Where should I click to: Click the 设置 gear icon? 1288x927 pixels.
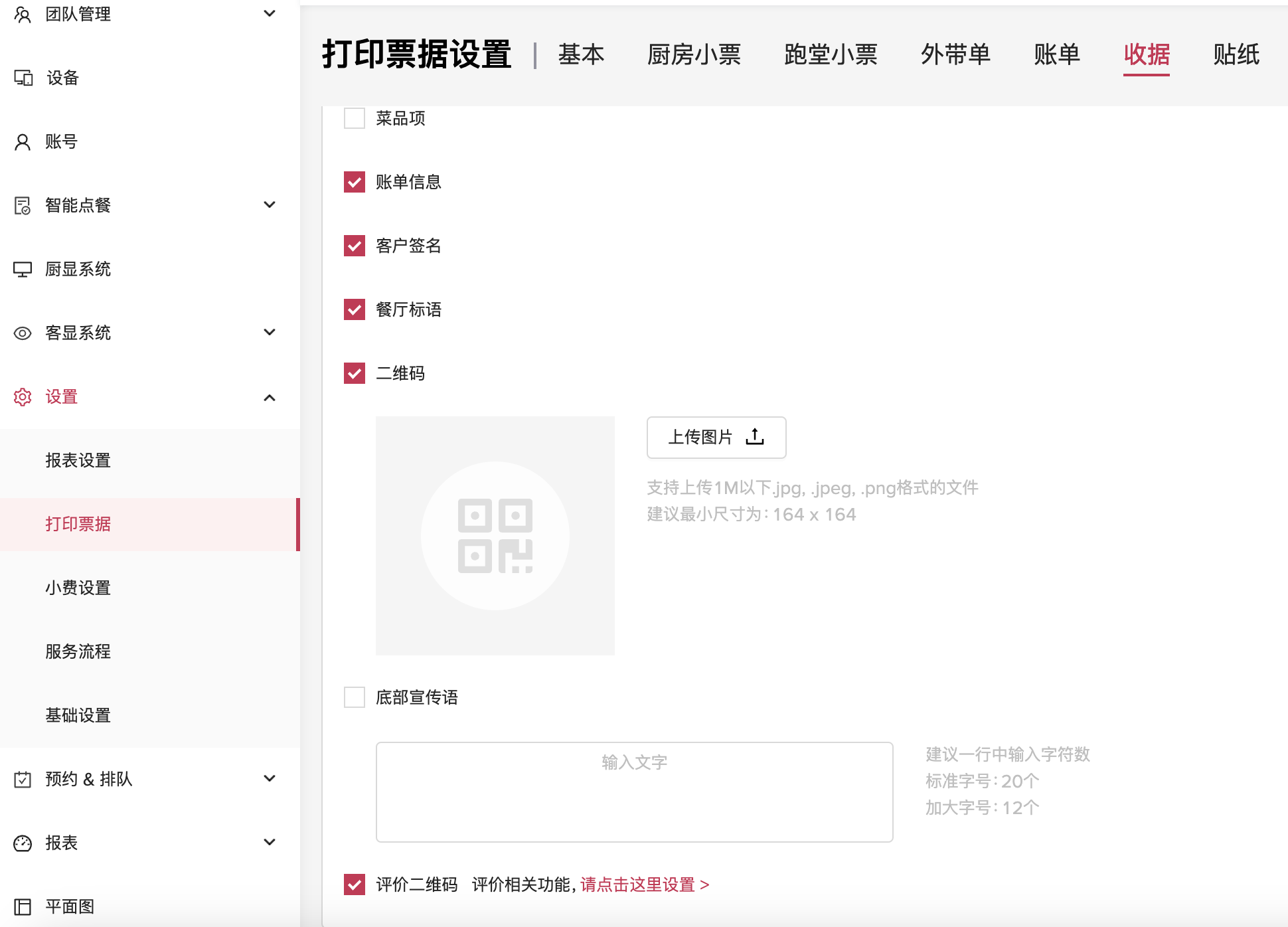[x=23, y=397]
